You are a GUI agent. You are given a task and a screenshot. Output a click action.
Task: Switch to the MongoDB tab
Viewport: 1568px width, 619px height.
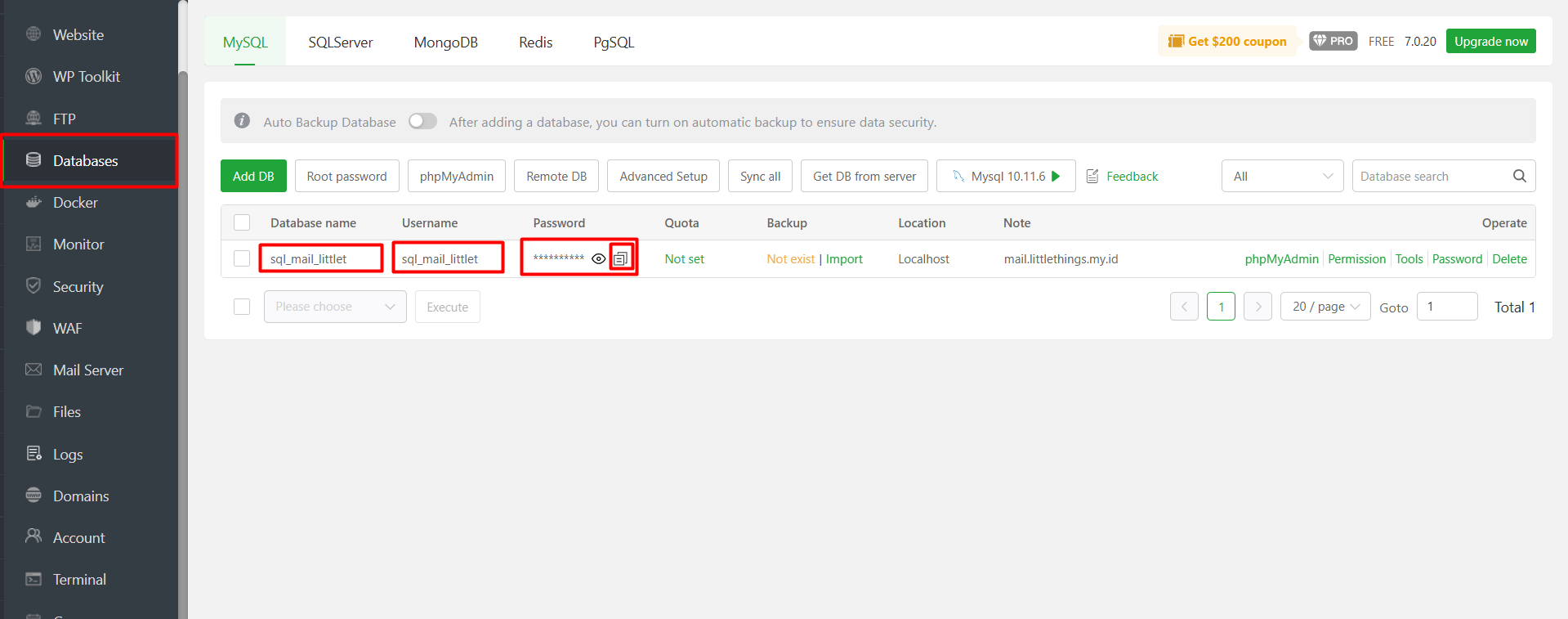pos(446,42)
